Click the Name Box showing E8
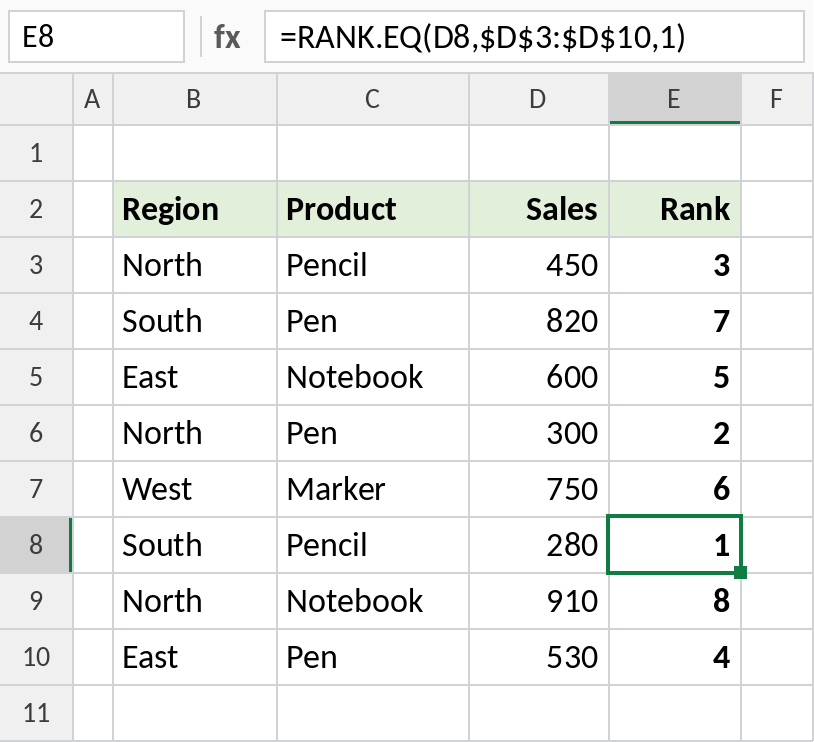 97,37
